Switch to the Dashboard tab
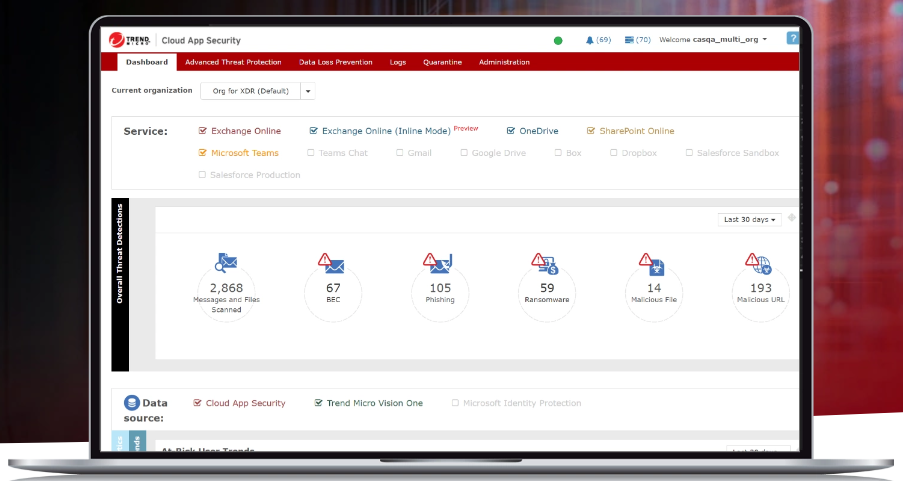Viewport: 903px width, 481px height. [147, 62]
